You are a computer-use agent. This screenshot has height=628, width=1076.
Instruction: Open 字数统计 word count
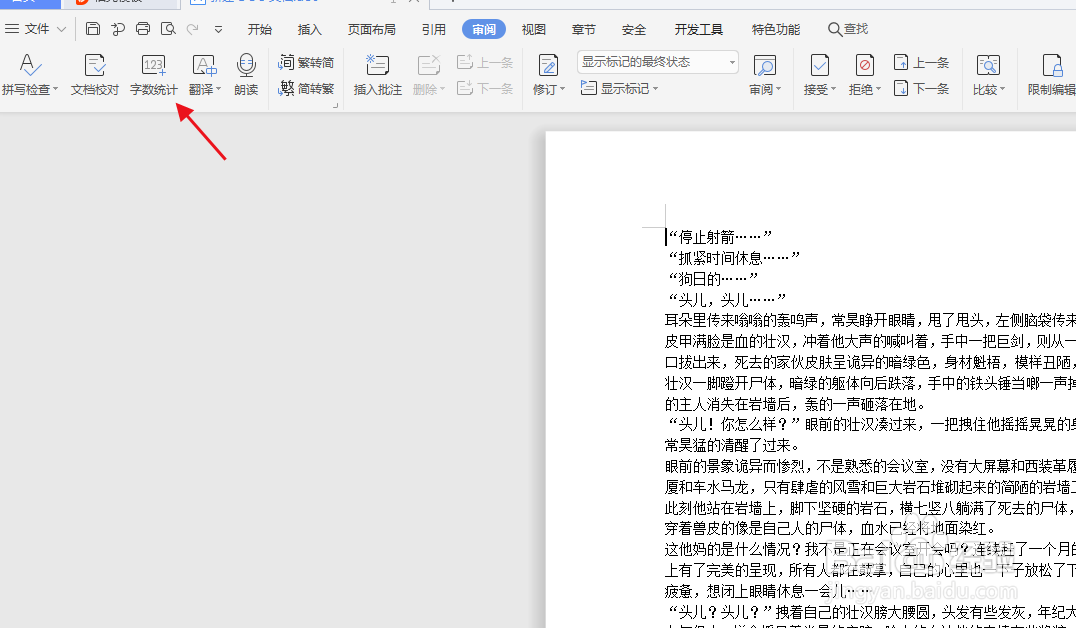click(x=154, y=75)
